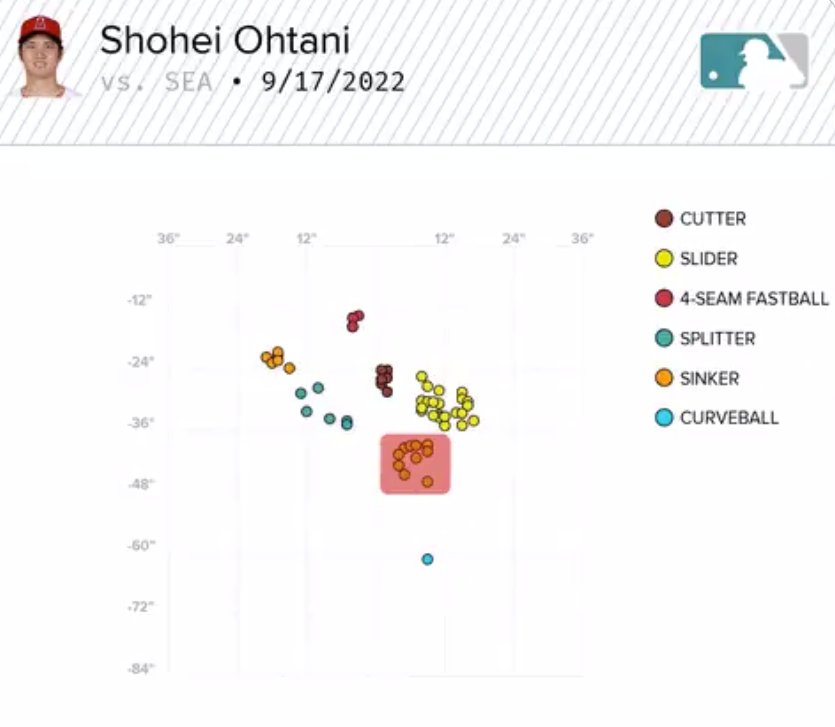Click the Cutter legend color dot

[x=664, y=218]
